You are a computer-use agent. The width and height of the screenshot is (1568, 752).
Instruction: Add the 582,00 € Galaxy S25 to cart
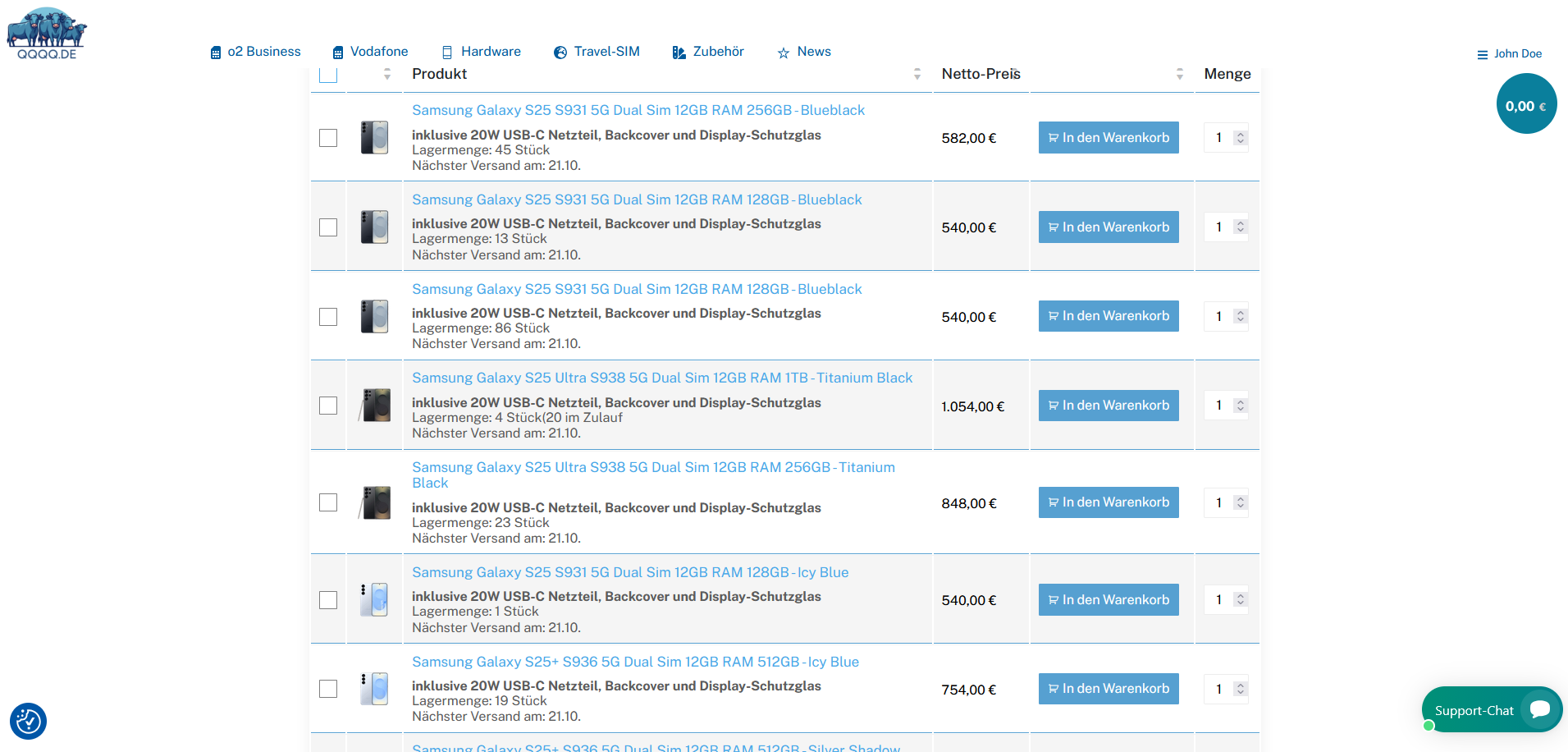click(1108, 138)
